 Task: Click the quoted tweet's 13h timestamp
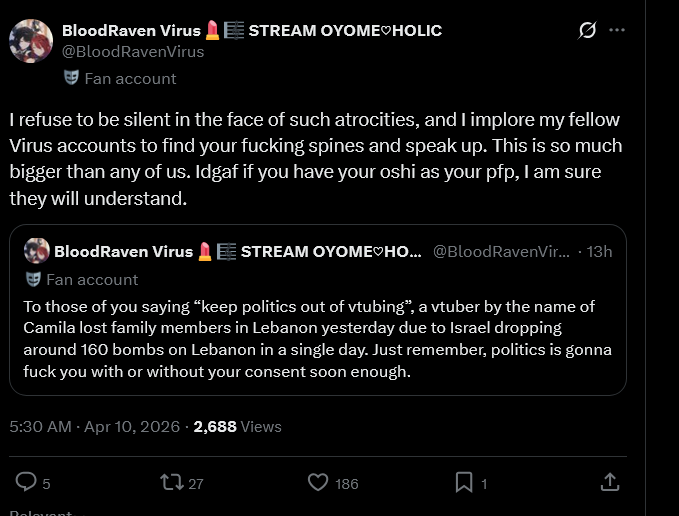(599, 251)
